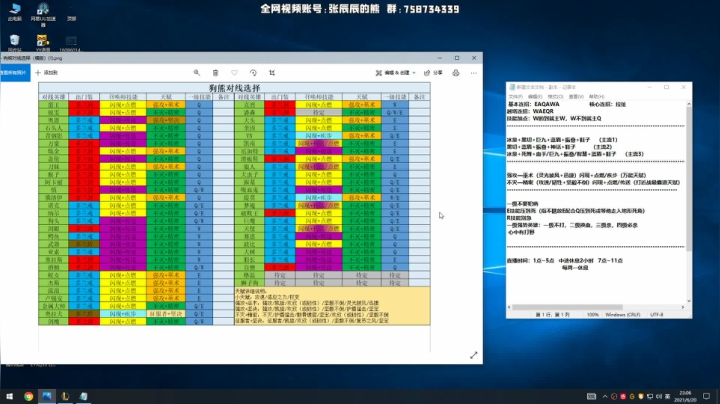This screenshot has width=720, height=404.
Task: Open the notification center icon
Action: 707,396
